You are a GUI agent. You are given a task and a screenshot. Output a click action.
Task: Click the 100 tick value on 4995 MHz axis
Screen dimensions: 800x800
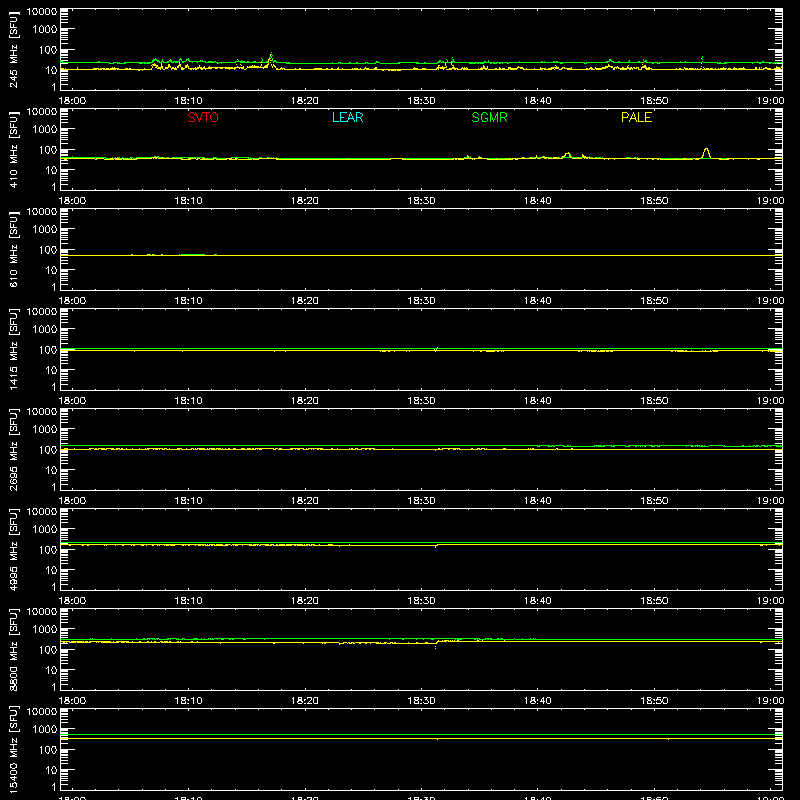[48, 549]
